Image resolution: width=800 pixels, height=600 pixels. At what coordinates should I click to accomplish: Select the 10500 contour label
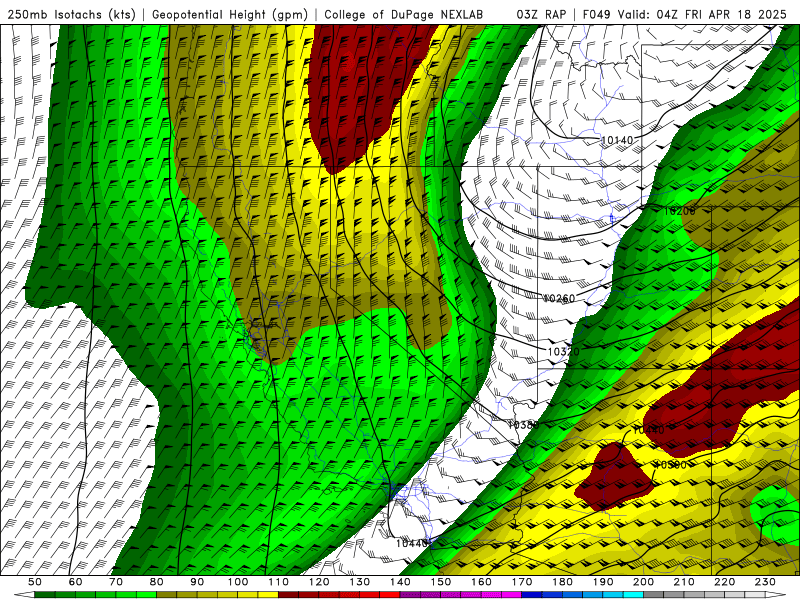(x=670, y=465)
